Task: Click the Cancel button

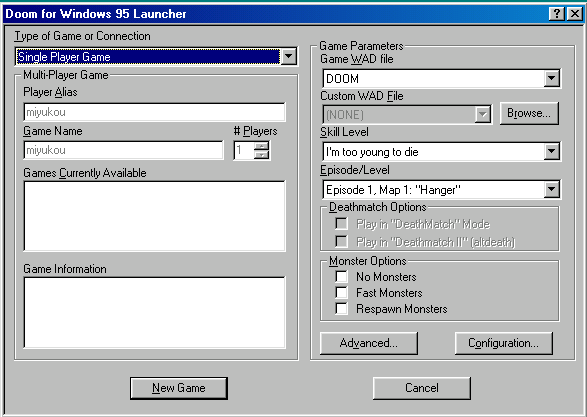Action: [x=422, y=388]
